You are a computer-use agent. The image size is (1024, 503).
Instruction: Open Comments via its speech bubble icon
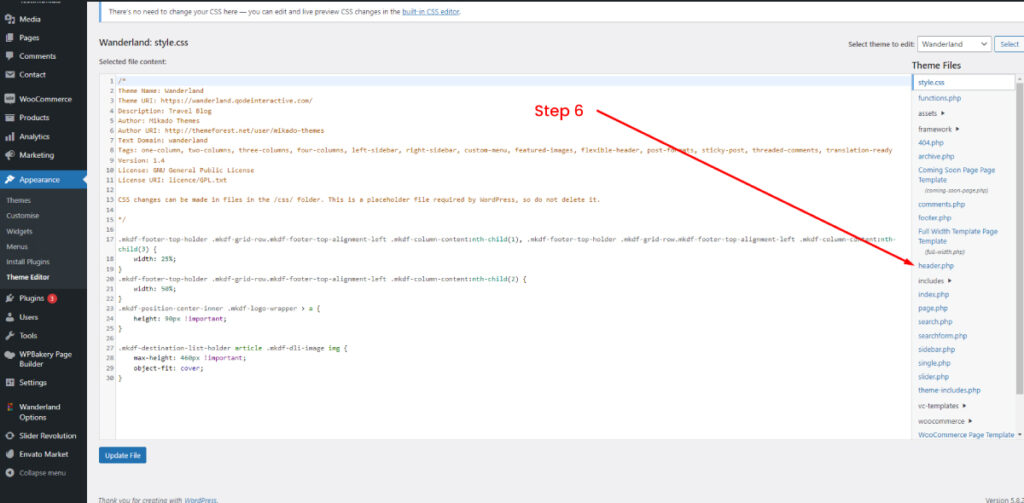[10, 56]
